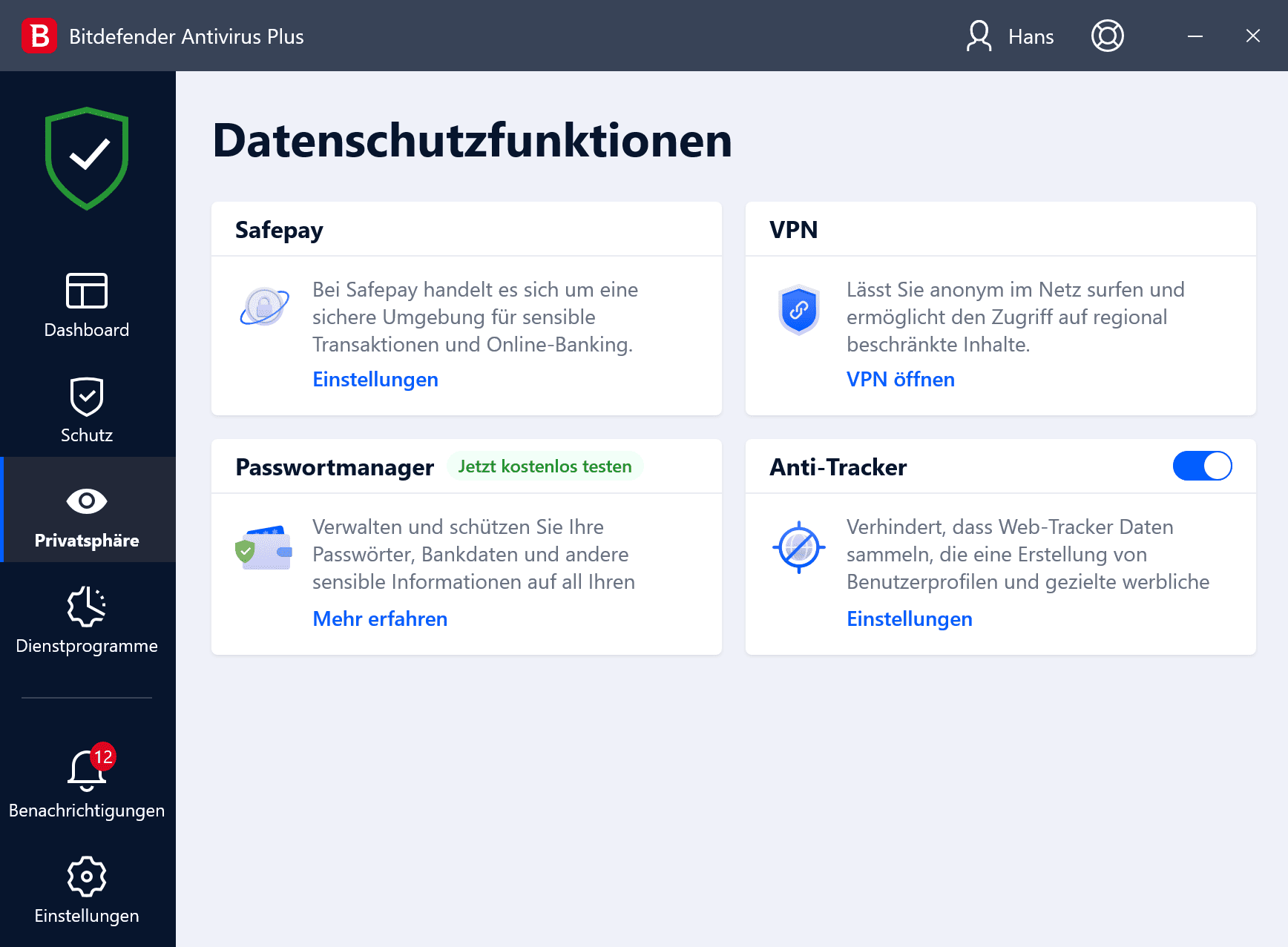The width and height of the screenshot is (1288, 947).
Task: Click the VPN öffnen link
Action: click(x=901, y=379)
